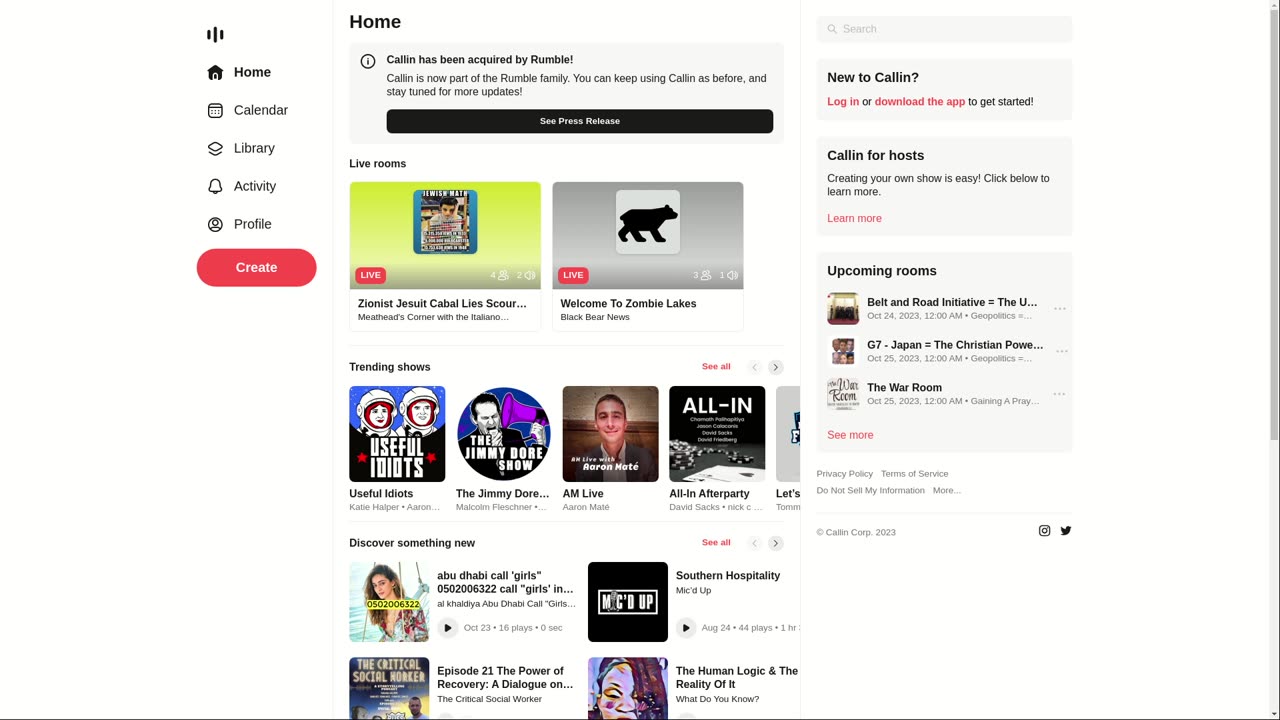Click speakers icon on Zombie Lakes room
This screenshot has width=1280, height=720.
(x=732, y=275)
